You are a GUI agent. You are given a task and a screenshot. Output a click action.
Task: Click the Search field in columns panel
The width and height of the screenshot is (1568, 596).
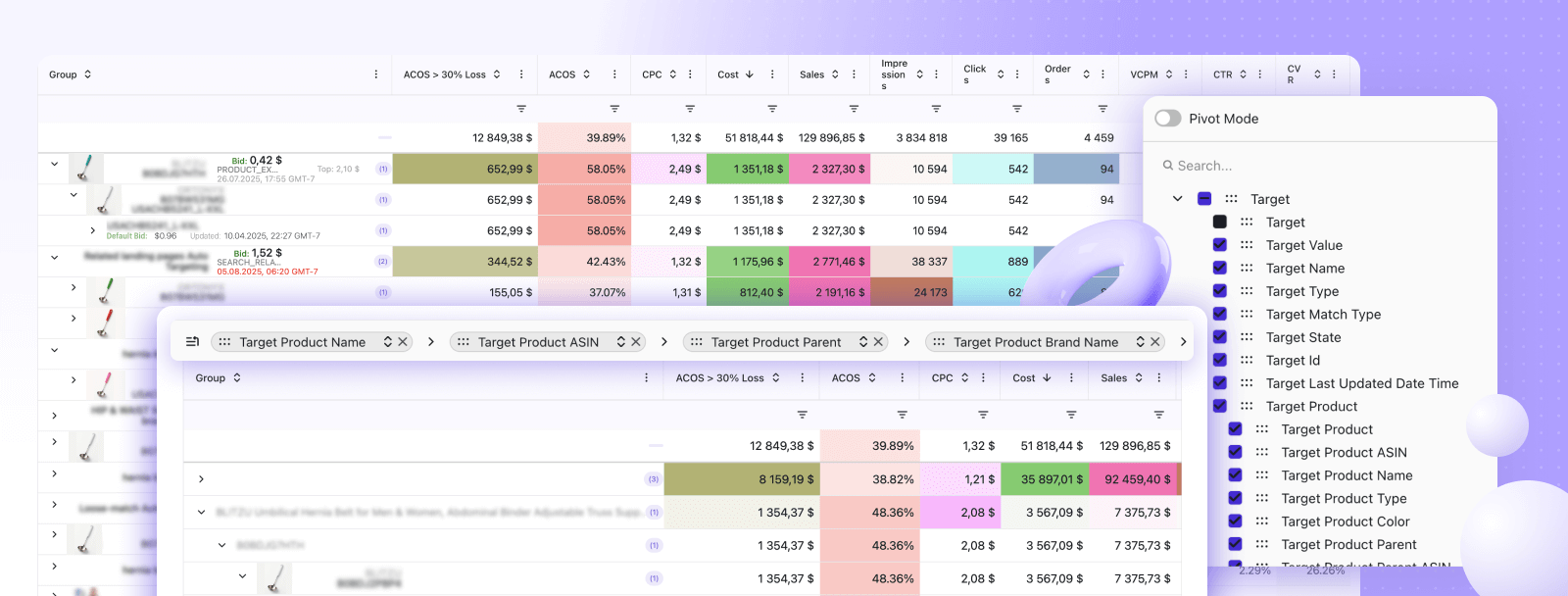1320,166
